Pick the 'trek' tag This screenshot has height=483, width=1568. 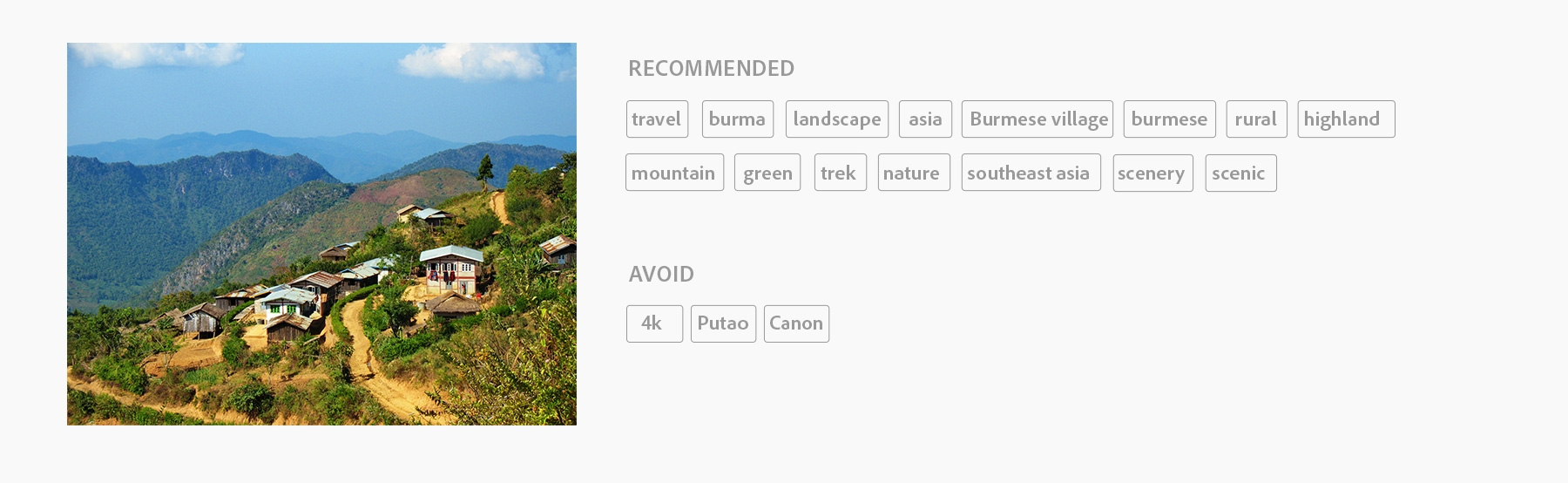click(x=841, y=173)
